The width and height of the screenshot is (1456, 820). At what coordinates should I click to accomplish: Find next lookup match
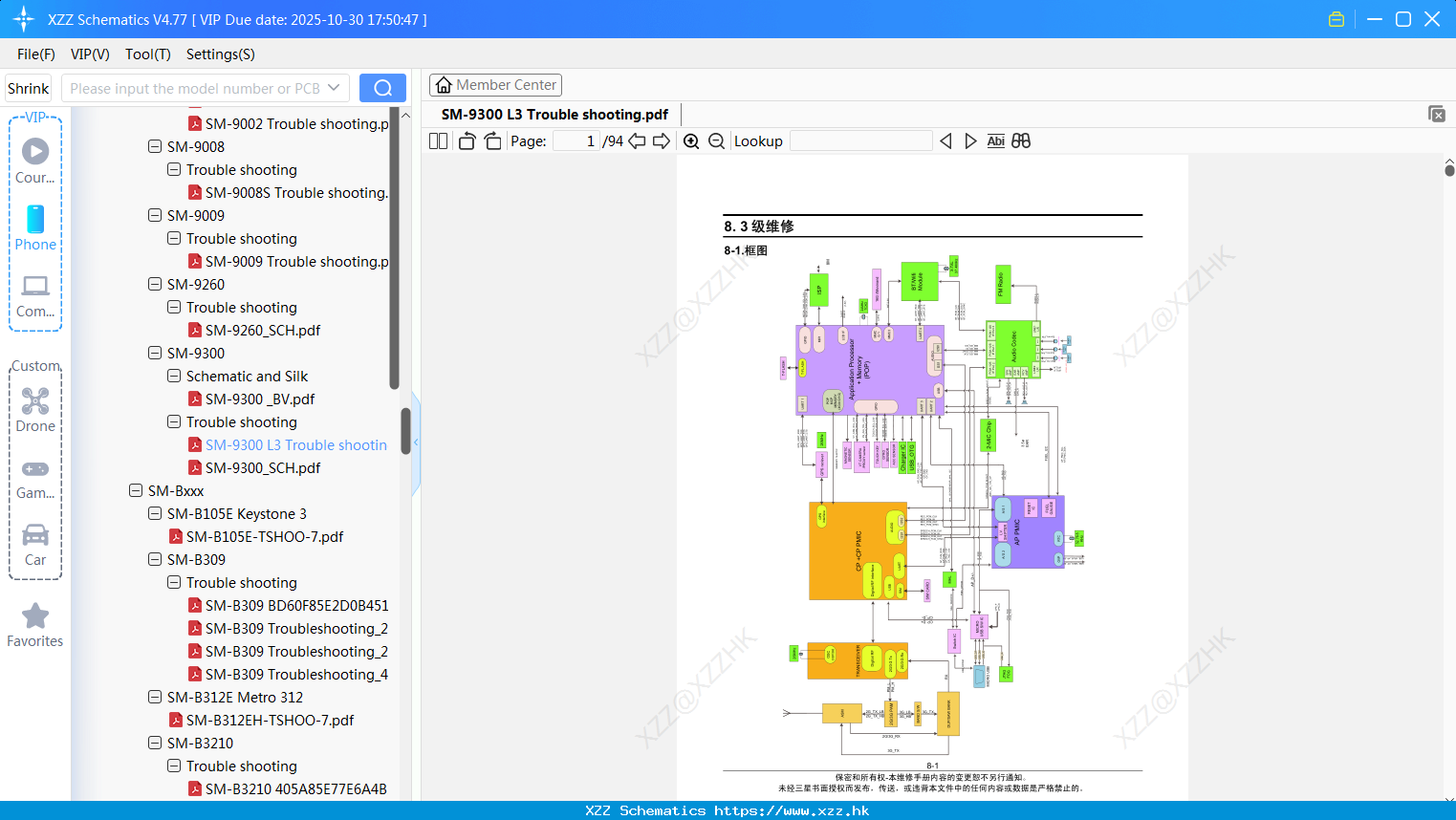(970, 140)
